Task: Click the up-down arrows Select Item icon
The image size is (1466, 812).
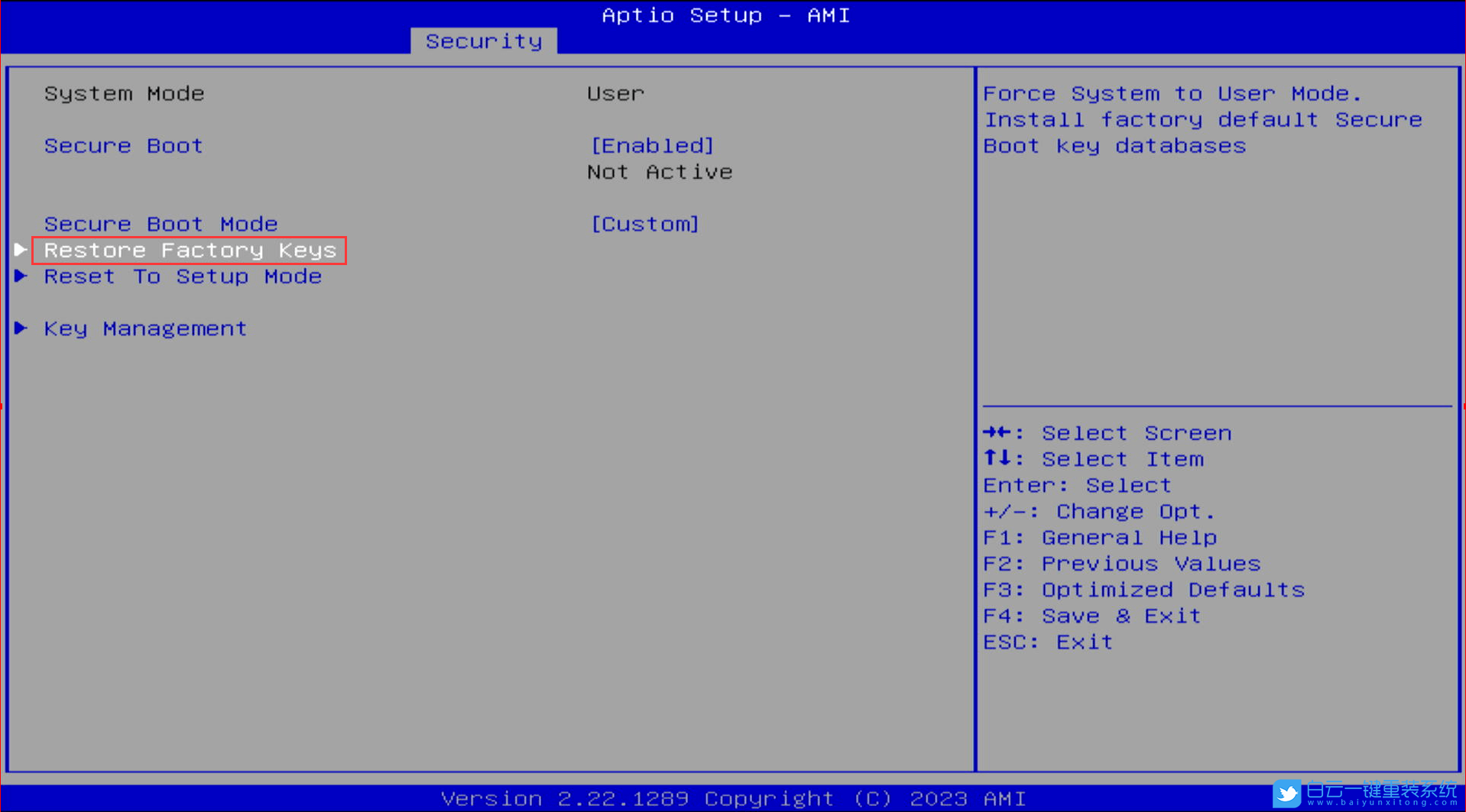Action: pos(997,458)
